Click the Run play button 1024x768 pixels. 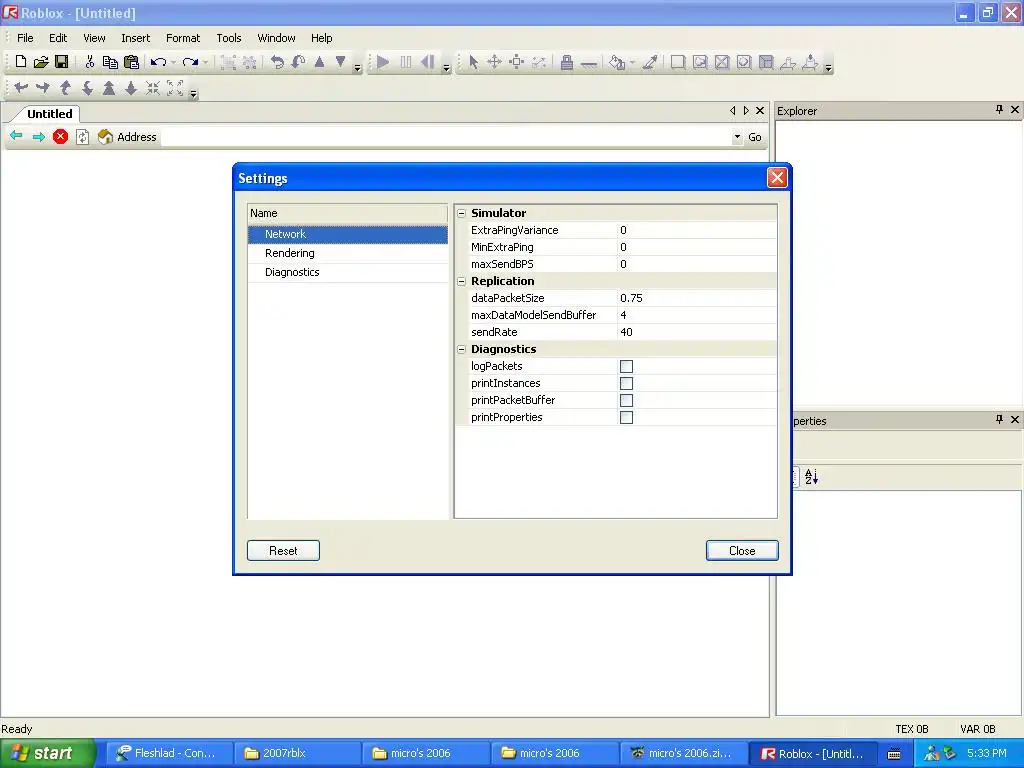383,62
